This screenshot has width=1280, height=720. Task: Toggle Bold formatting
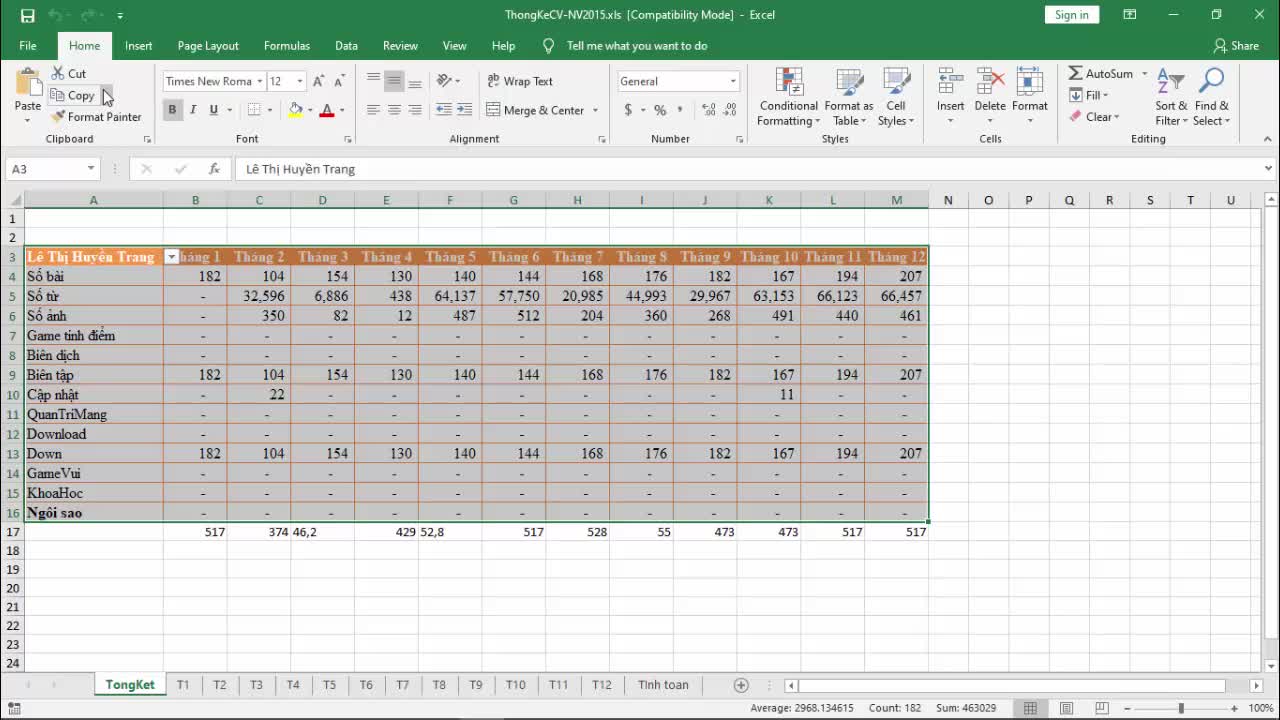coord(172,110)
